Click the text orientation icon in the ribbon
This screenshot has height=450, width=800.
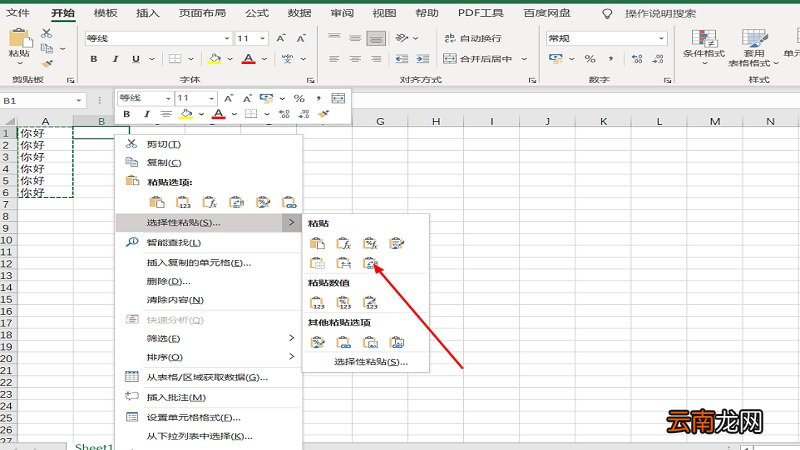(402, 38)
